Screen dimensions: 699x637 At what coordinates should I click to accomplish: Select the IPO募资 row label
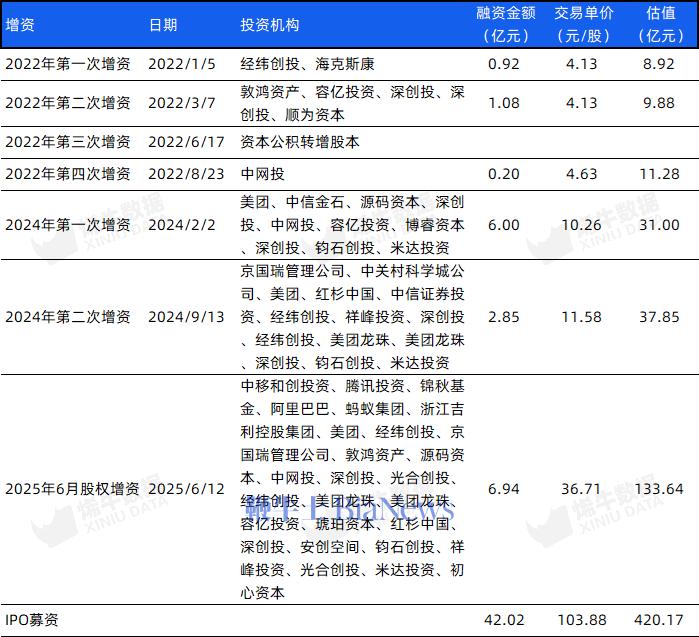click(x=32, y=620)
